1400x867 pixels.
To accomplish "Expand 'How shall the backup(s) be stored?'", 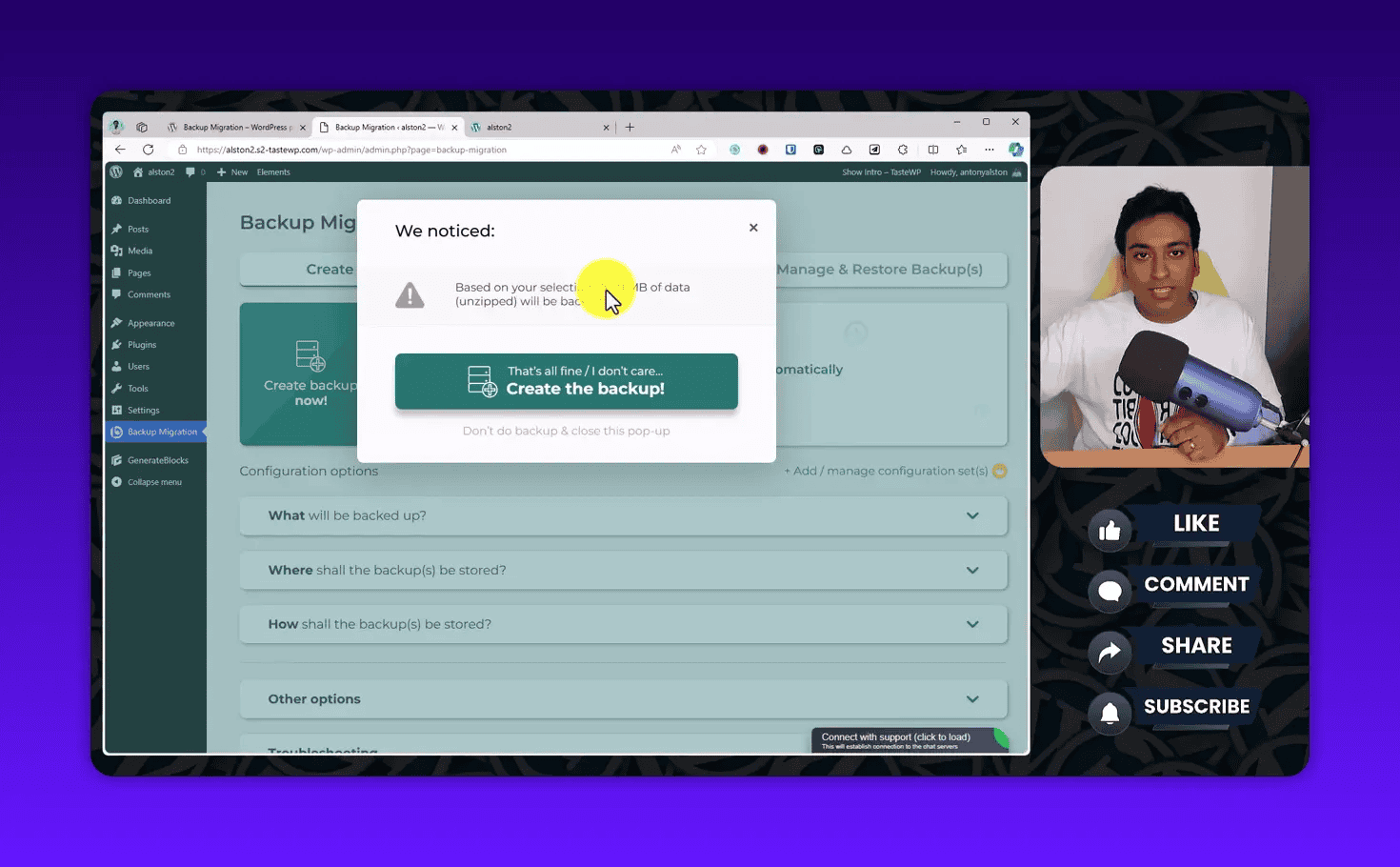I will tap(623, 624).
